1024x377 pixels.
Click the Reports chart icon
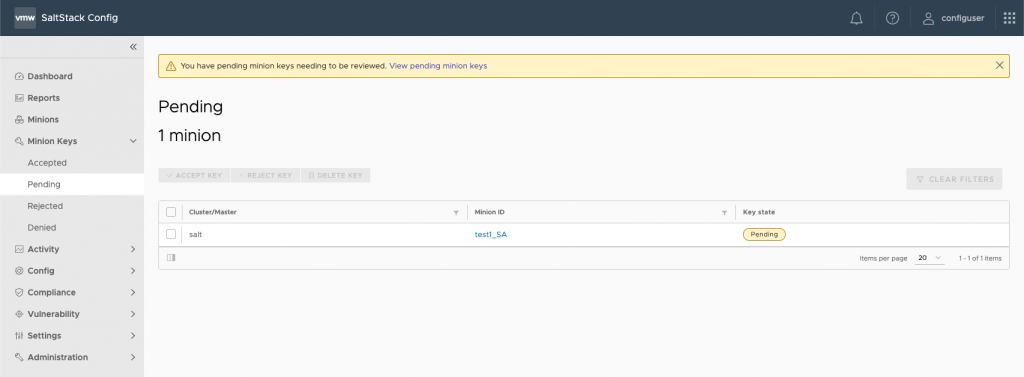coord(19,98)
